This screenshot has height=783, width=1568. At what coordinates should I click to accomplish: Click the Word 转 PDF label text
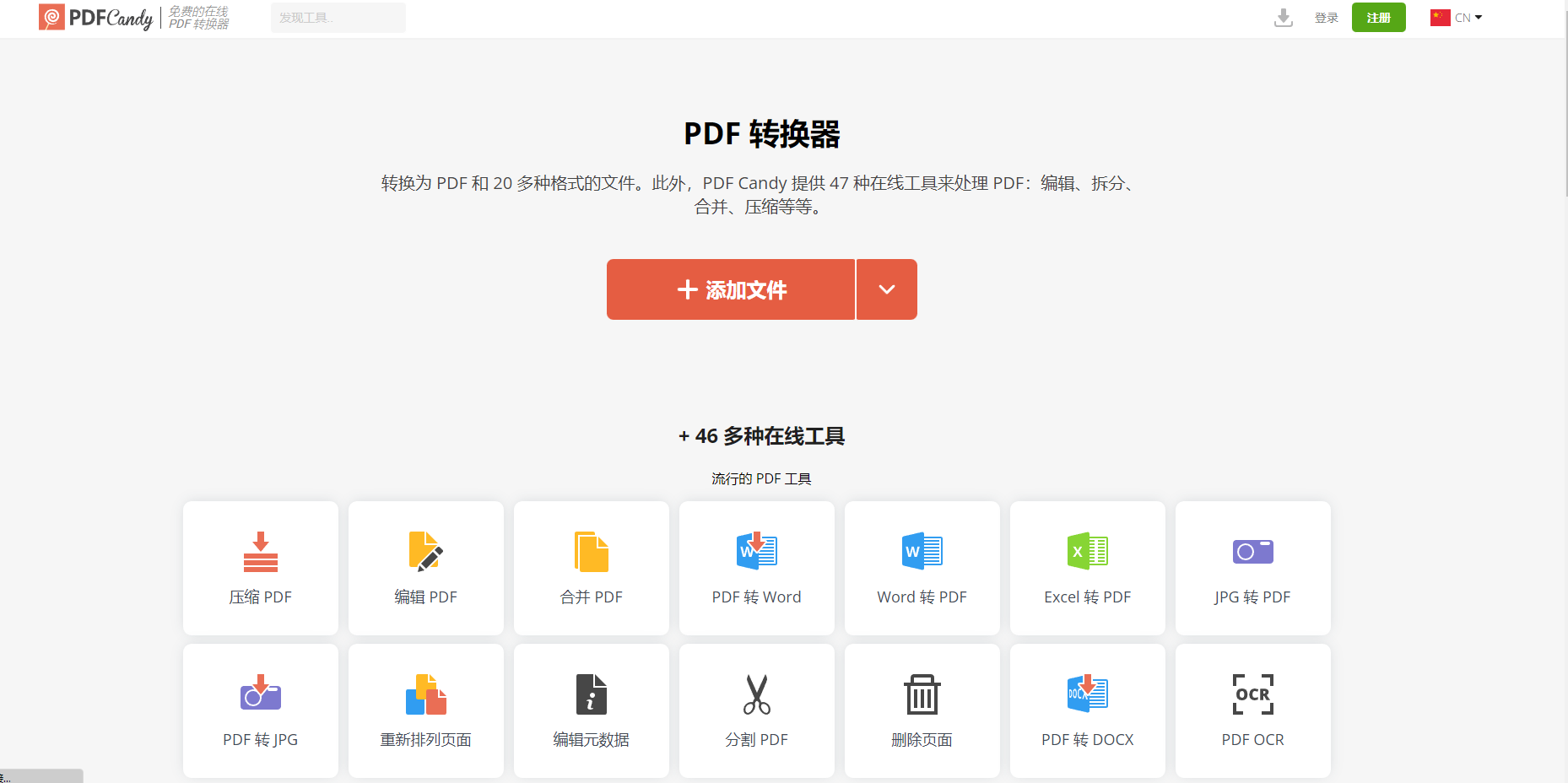click(x=922, y=597)
